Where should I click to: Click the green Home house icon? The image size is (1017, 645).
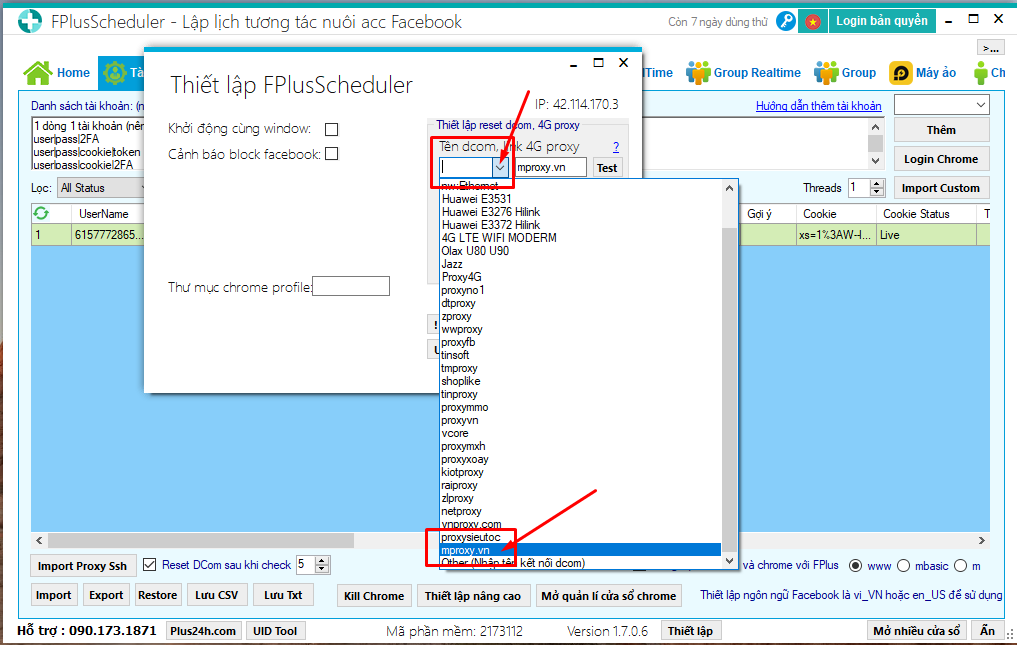coord(38,73)
